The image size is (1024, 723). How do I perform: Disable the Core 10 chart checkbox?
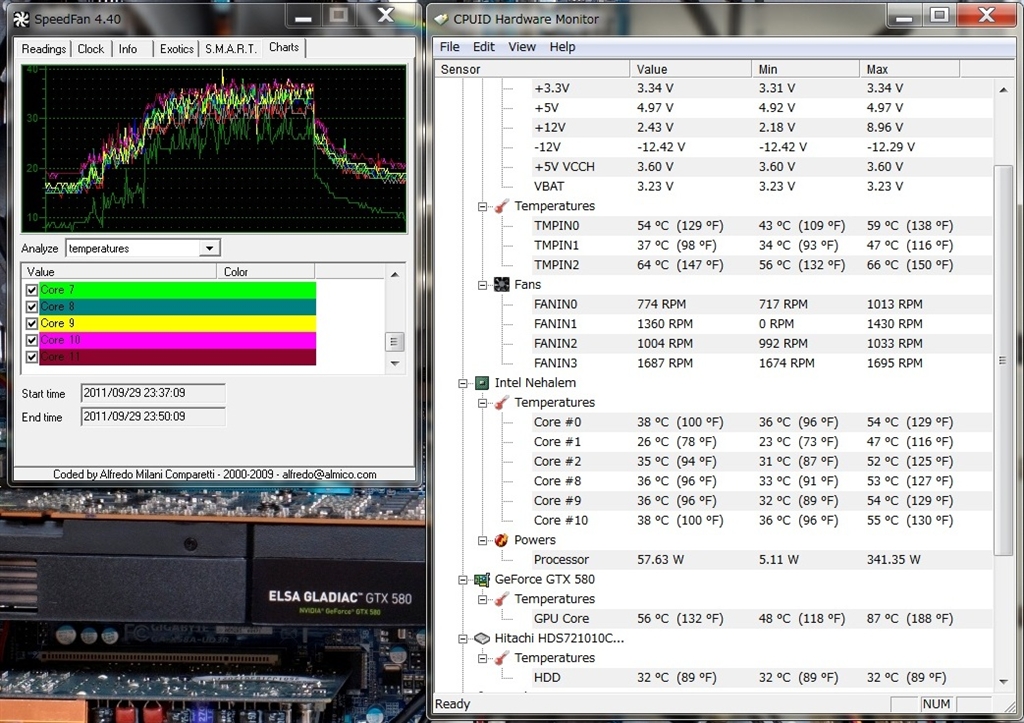coord(32,341)
